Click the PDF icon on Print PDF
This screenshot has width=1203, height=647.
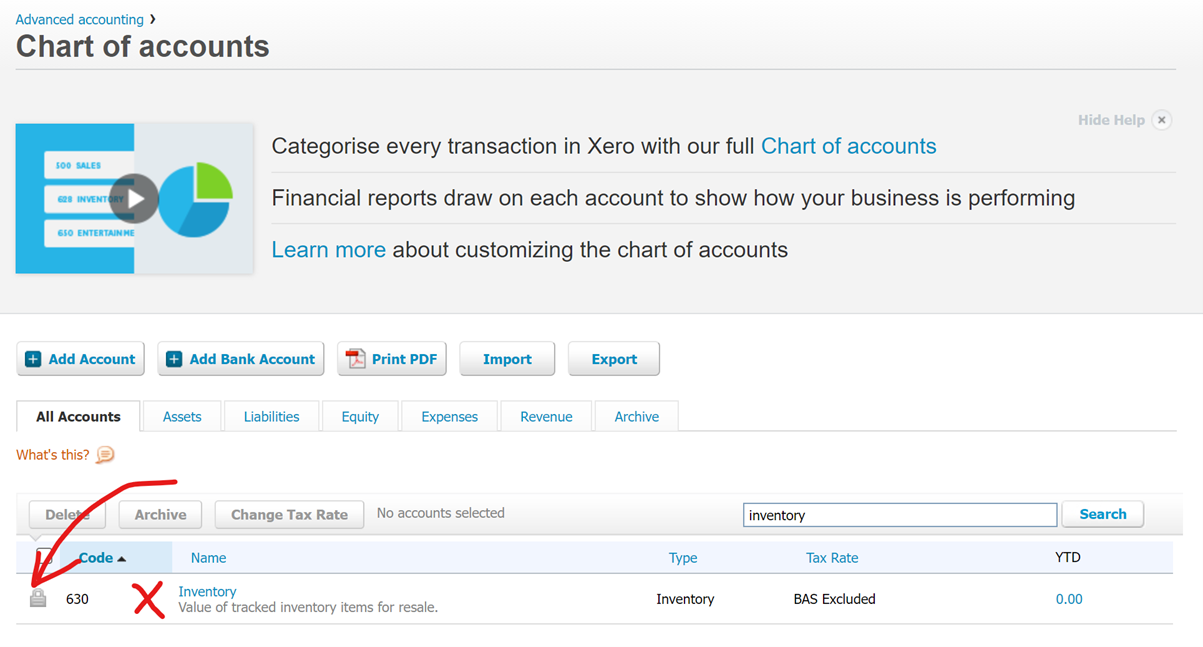click(x=355, y=359)
